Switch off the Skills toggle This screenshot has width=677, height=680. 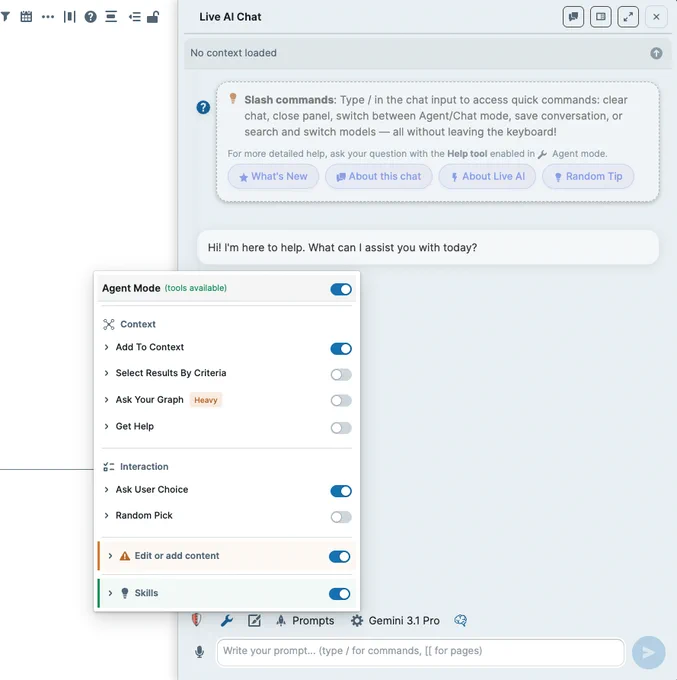click(340, 594)
